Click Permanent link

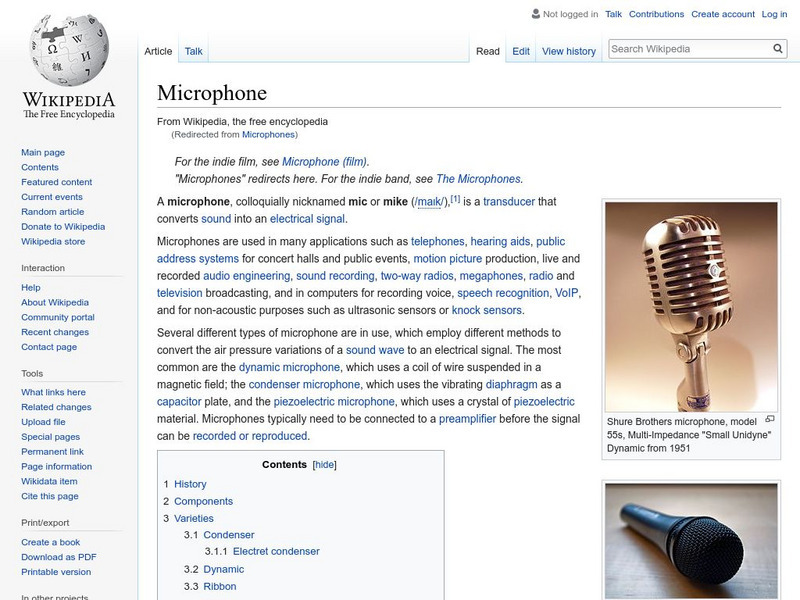click(x=53, y=451)
